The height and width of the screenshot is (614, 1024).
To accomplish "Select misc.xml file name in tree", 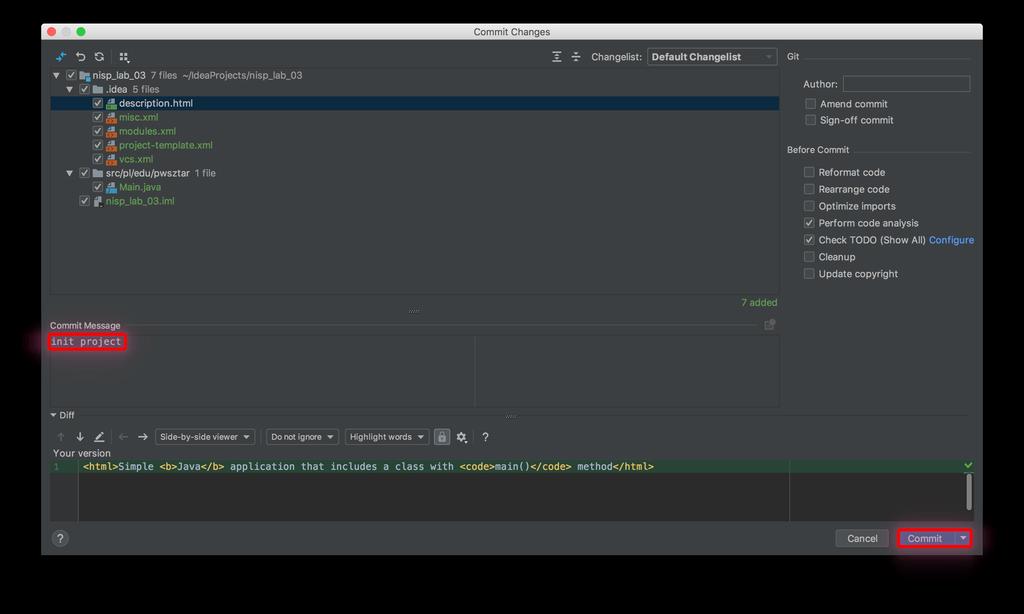I will click(x=138, y=117).
